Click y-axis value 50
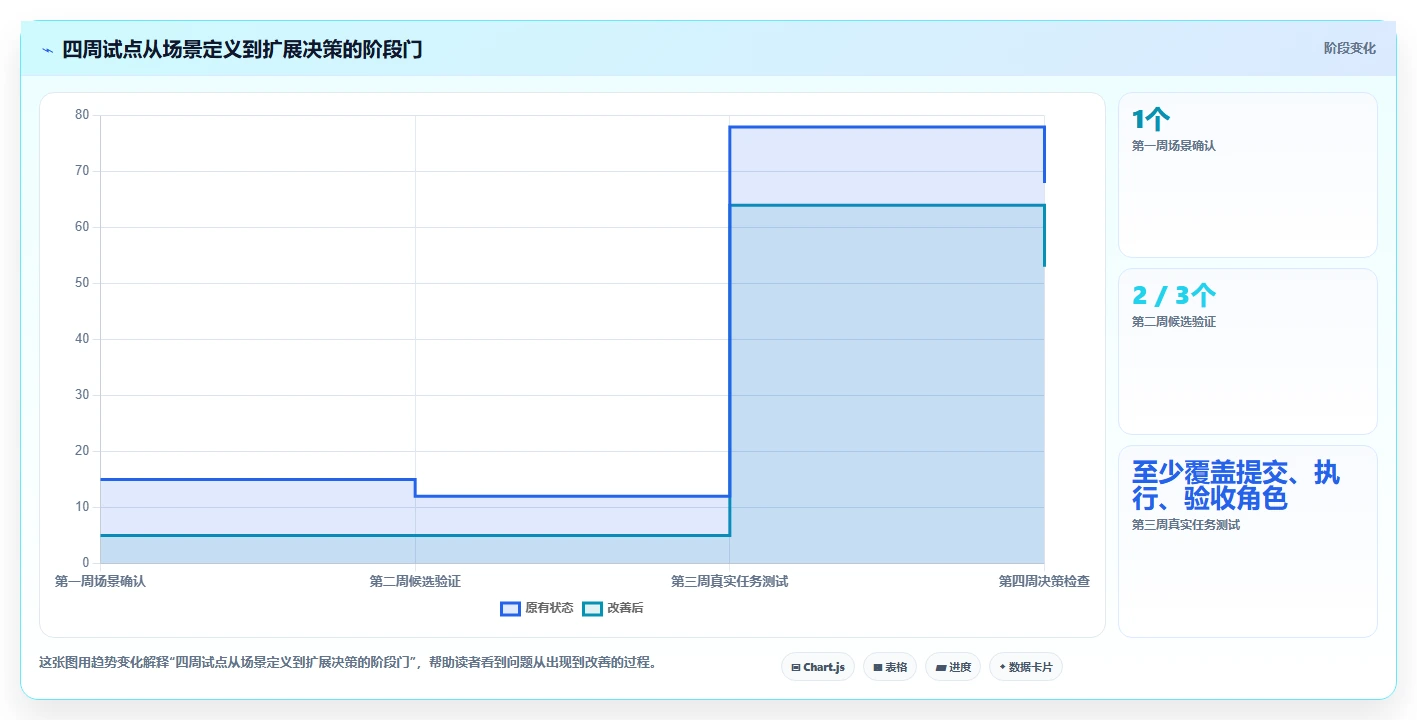The width and height of the screenshot is (1417, 720). coord(82,283)
